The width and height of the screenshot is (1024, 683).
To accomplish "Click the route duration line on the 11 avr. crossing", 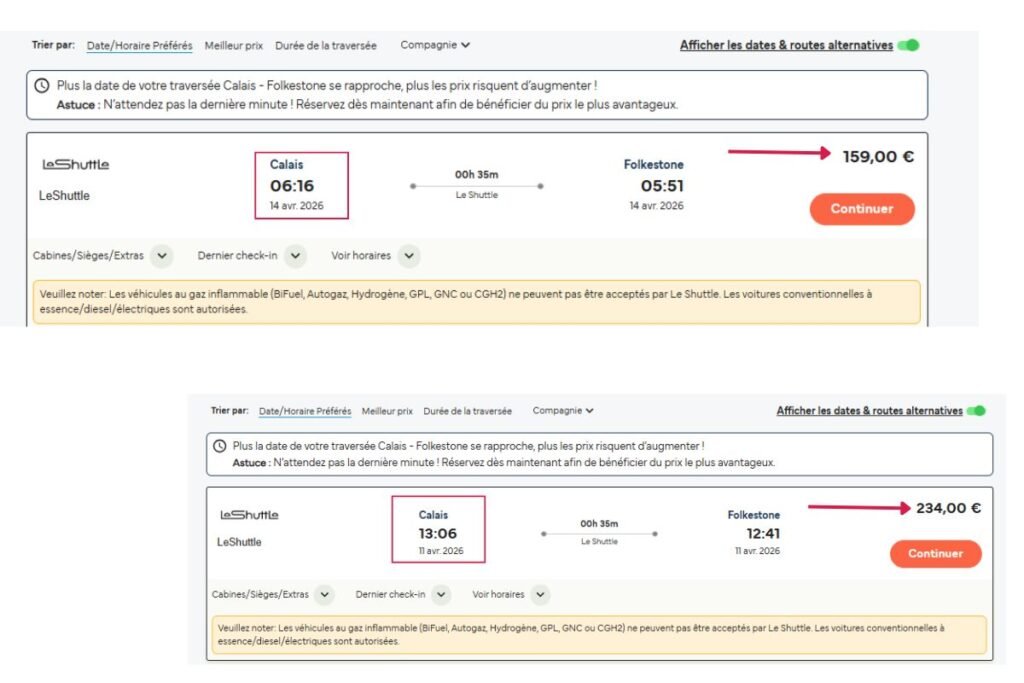I will pyautogui.click(x=599, y=534).
